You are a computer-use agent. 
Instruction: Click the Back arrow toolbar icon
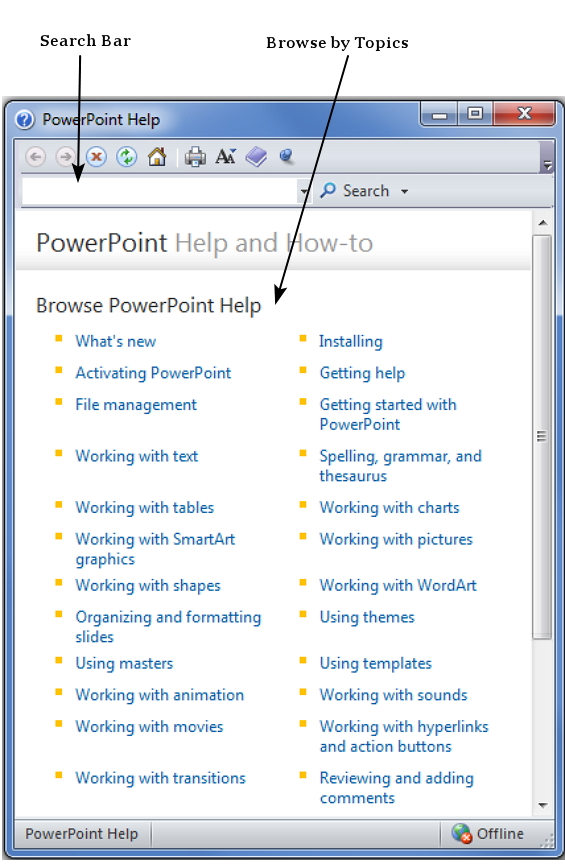35,157
